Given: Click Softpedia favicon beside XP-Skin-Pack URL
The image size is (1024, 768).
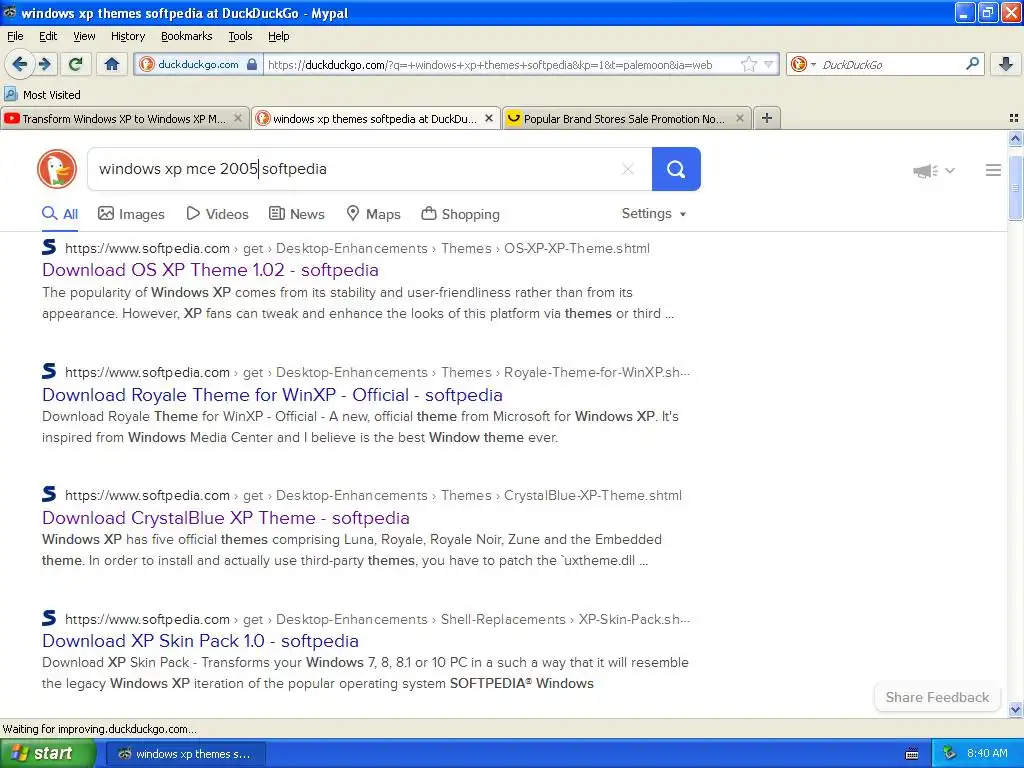Looking at the screenshot, I should tap(49, 618).
